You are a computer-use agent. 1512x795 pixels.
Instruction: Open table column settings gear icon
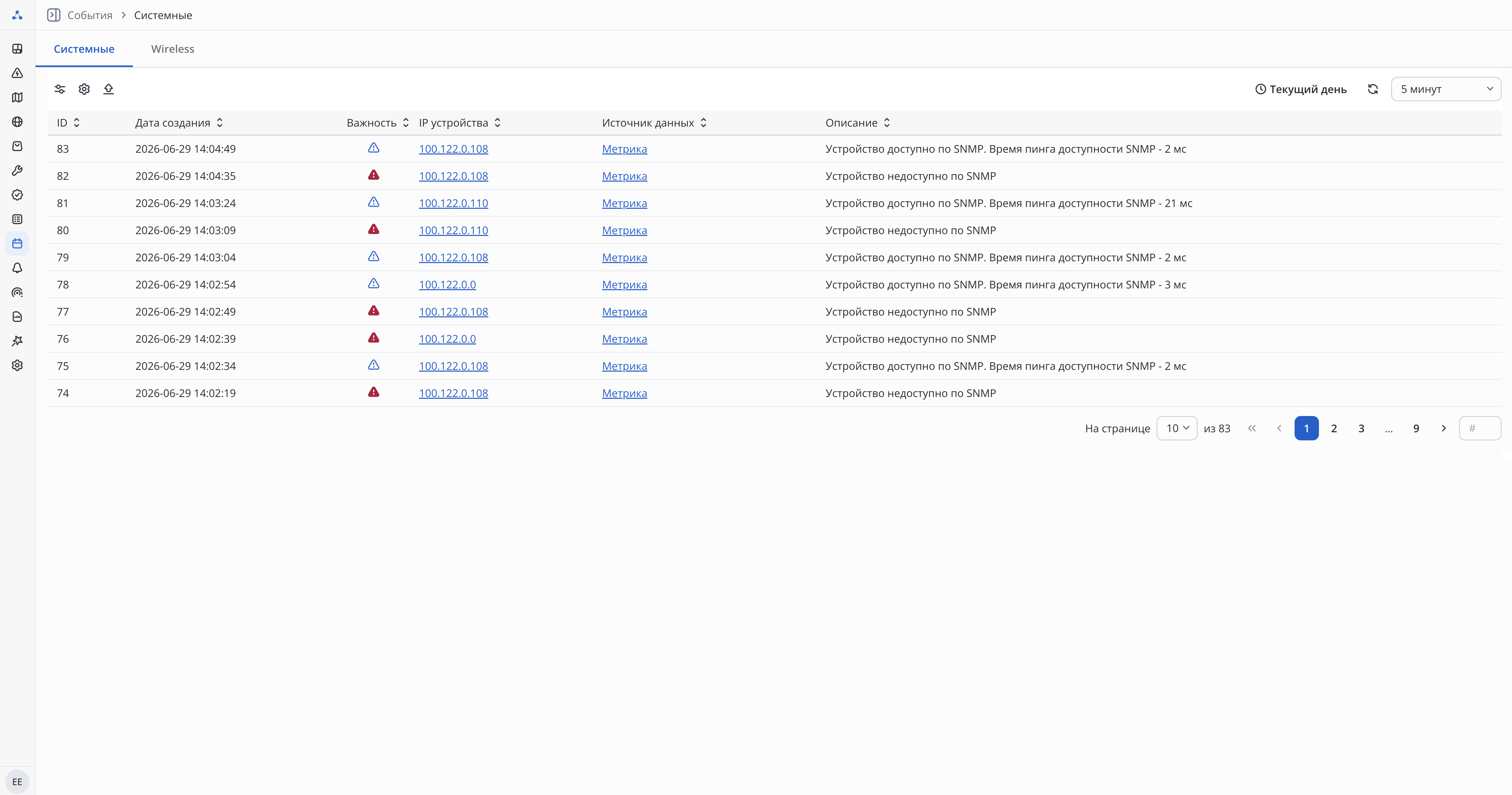pos(84,89)
